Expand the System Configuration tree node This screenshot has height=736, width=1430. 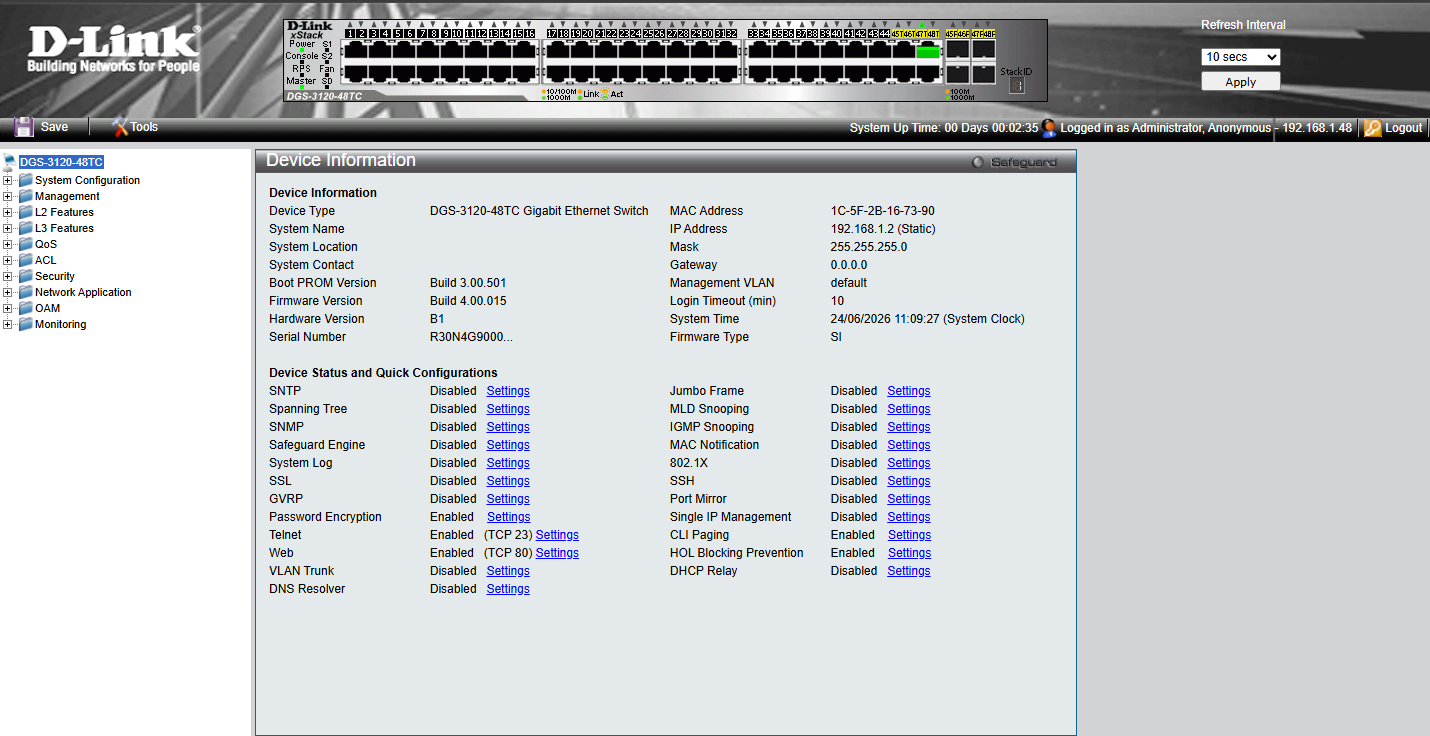tap(8, 181)
